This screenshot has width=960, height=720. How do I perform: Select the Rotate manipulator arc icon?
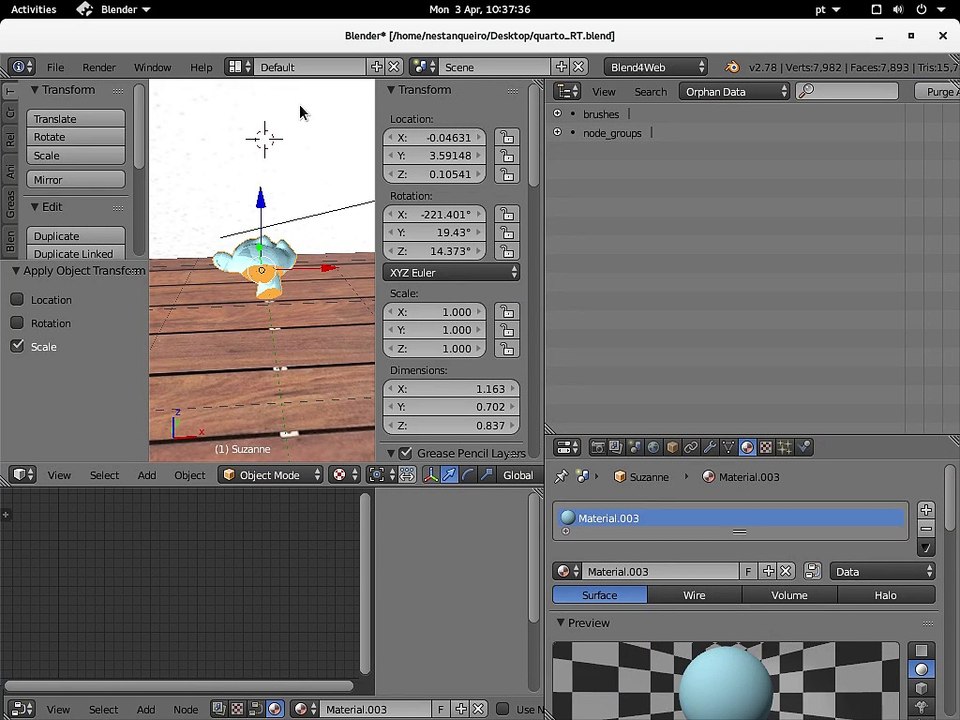(468, 475)
